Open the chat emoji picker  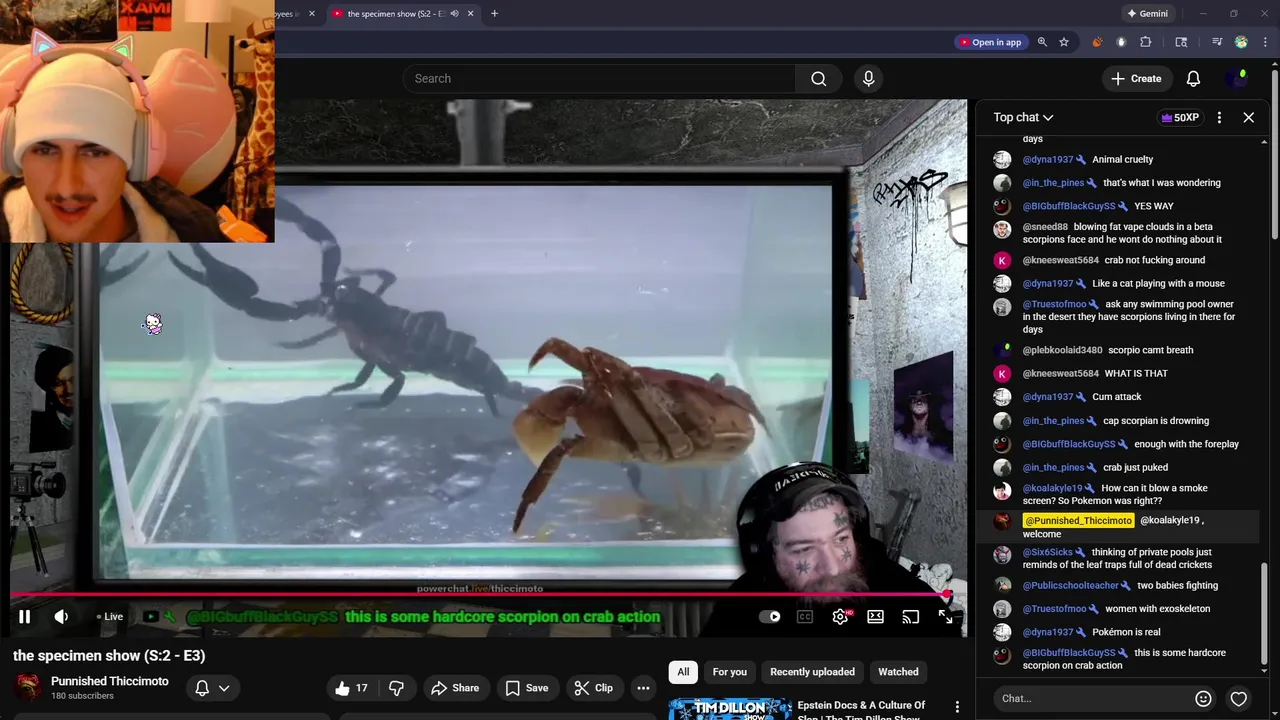pyautogui.click(x=1203, y=698)
